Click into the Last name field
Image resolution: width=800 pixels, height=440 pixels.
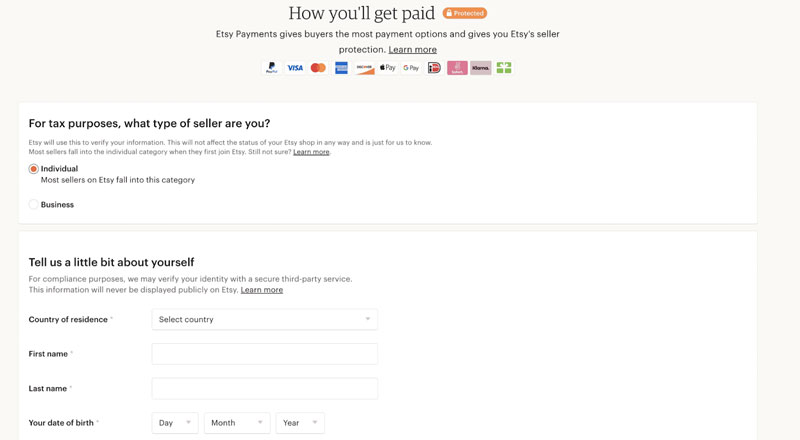(264, 388)
